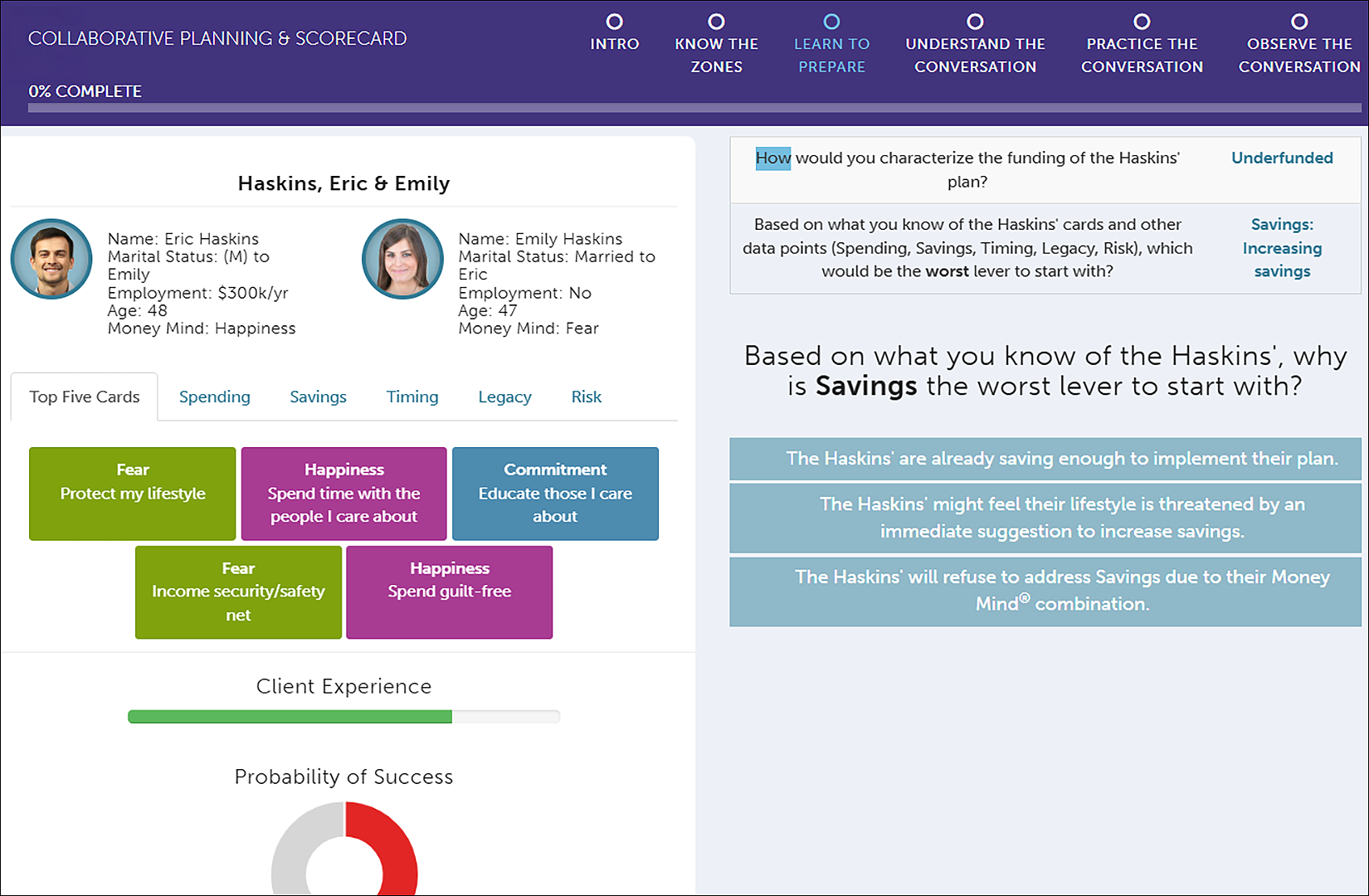
Task: Switch to the Timing tab
Action: [x=412, y=397]
